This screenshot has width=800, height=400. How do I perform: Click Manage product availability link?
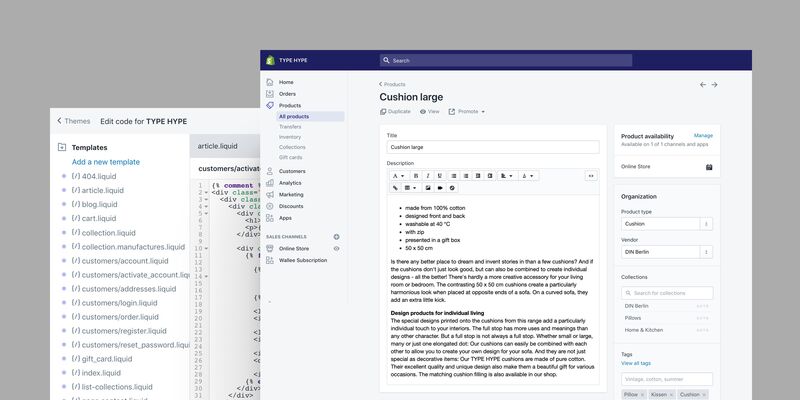703,136
